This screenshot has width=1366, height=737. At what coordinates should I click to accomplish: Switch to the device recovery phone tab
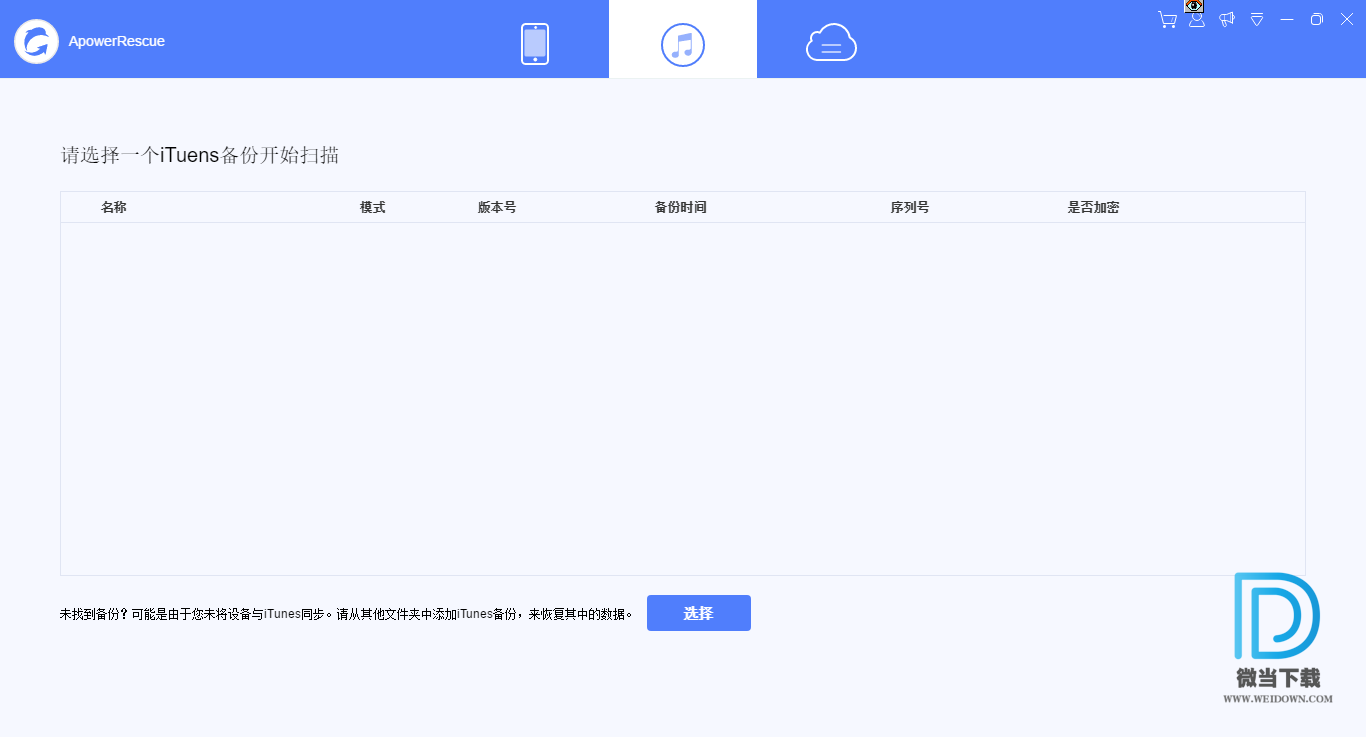(535, 44)
